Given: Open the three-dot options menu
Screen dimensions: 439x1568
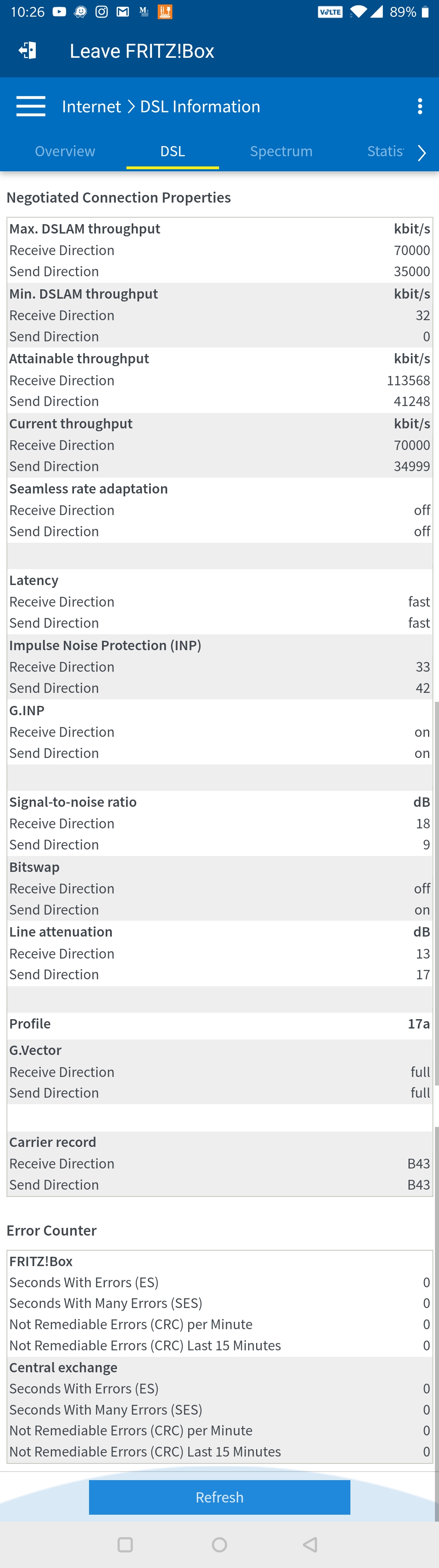Looking at the screenshot, I should pyautogui.click(x=419, y=107).
